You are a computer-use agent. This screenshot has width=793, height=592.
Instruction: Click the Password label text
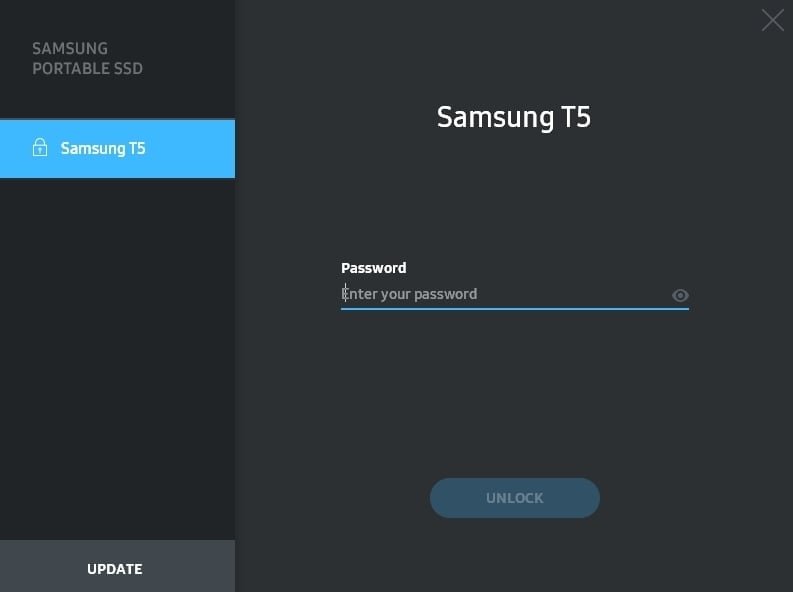[373, 268]
